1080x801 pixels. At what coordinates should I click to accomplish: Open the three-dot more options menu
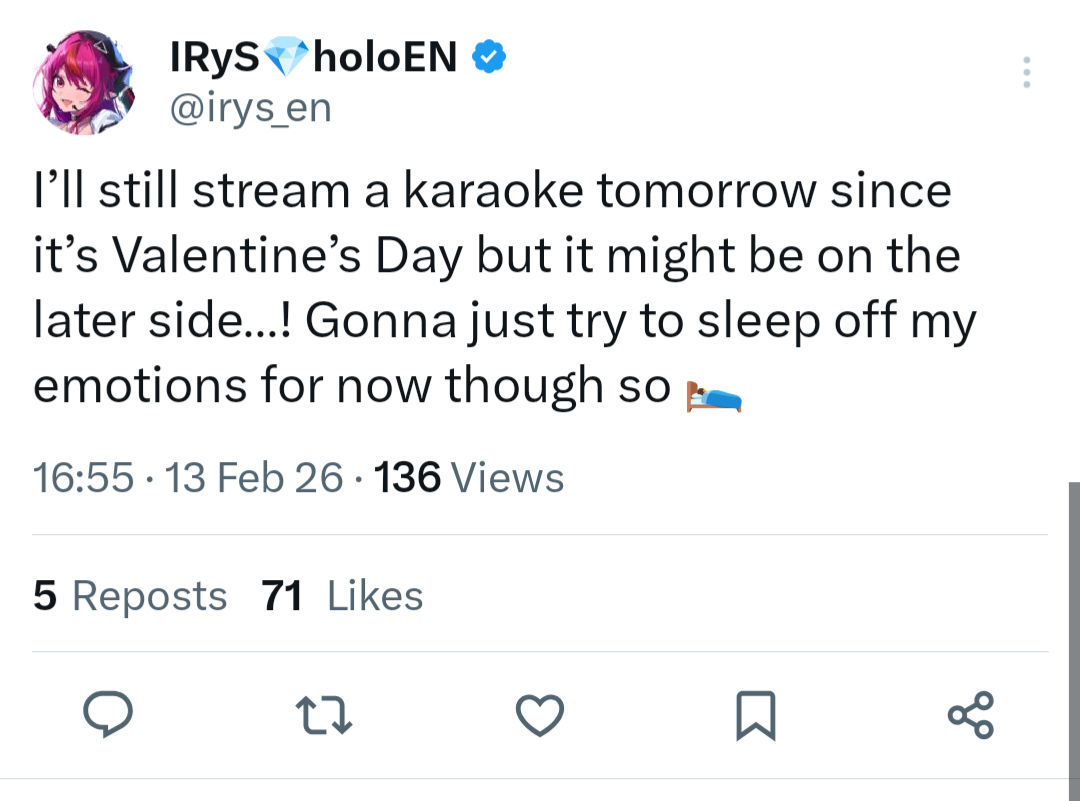click(1025, 73)
